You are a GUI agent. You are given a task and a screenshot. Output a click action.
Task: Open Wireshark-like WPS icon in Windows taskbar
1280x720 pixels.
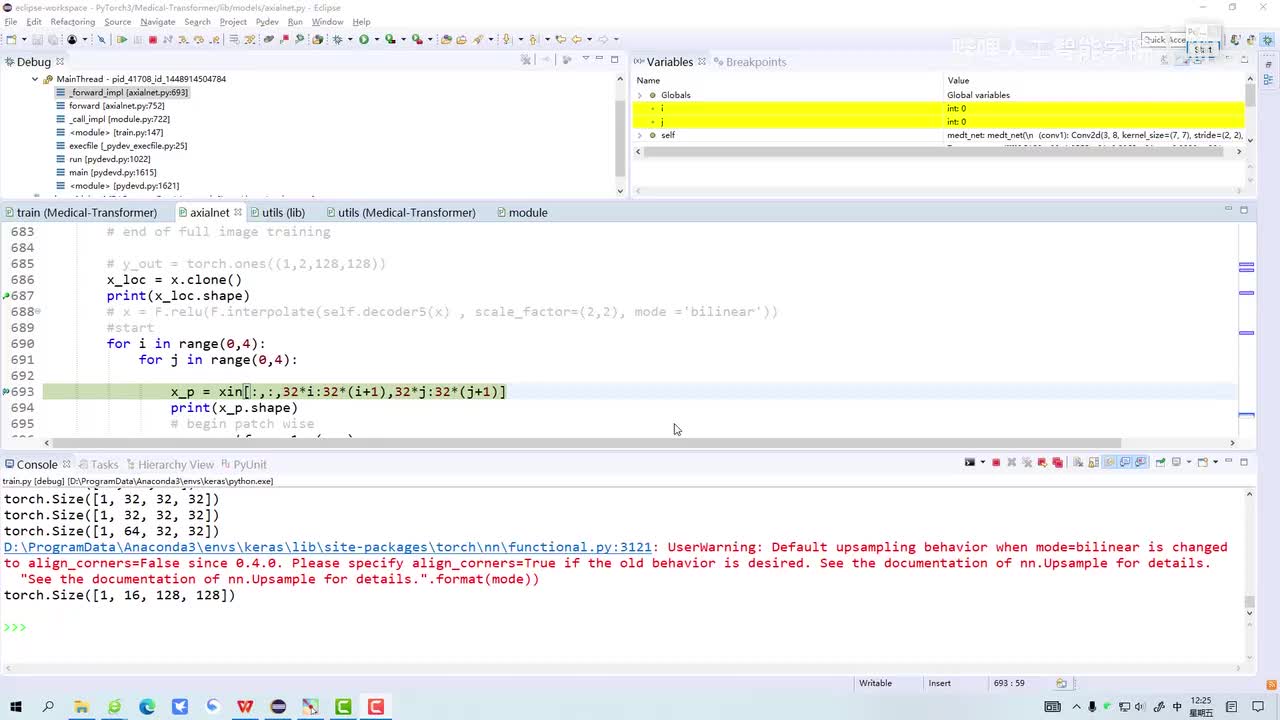(x=245, y=707)
